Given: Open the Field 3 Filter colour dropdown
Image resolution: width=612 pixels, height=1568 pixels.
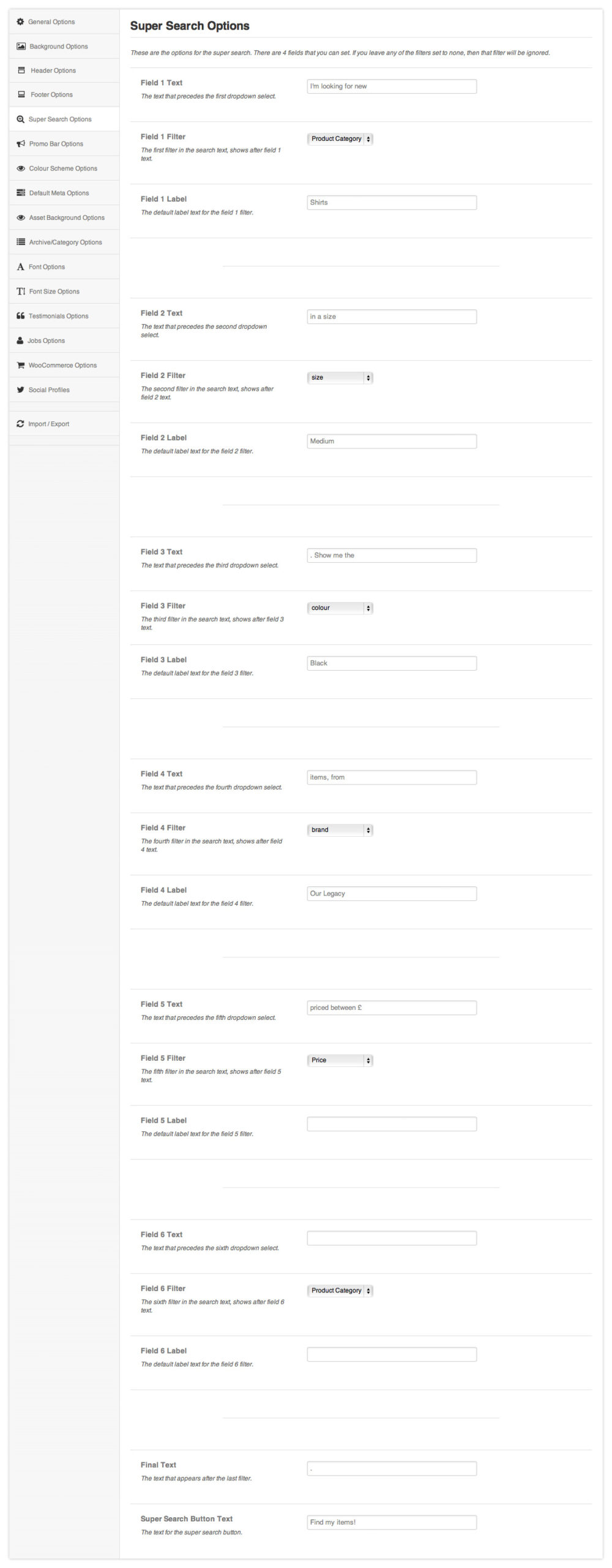Looking at the screenshot, I should pyautogui.click(x=340, y=608).
